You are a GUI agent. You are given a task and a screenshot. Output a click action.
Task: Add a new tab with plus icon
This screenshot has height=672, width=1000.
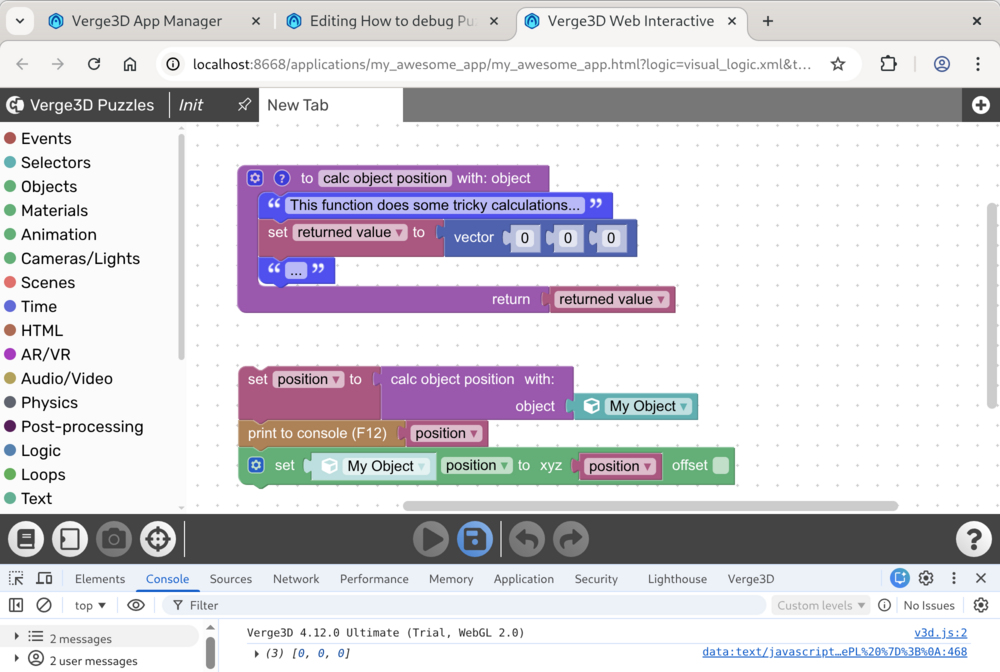pyautogui.click(x=980, y=105)
